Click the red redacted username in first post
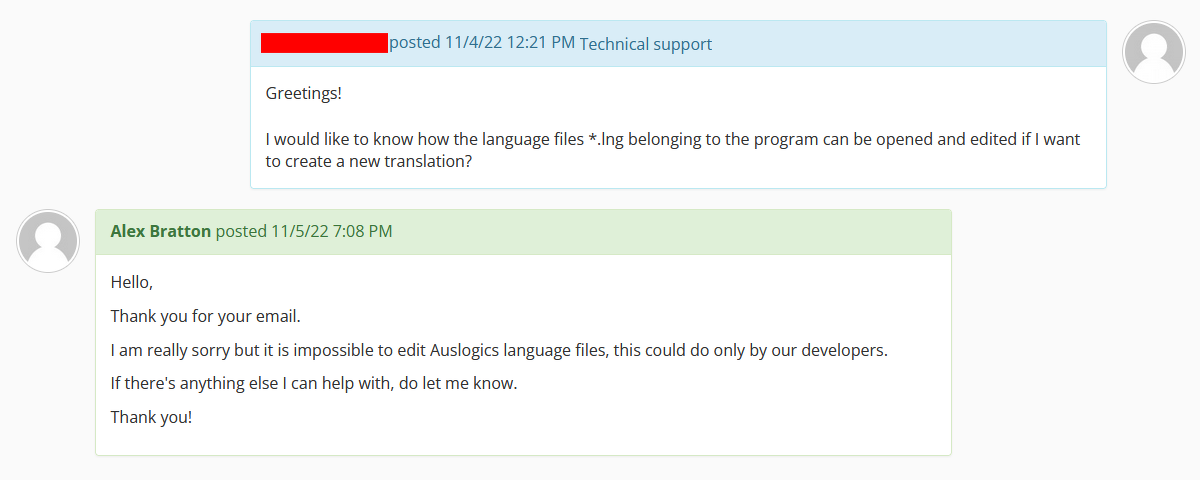The width and height of the screenshot is (1200, 480). click(x=324, y=43)
